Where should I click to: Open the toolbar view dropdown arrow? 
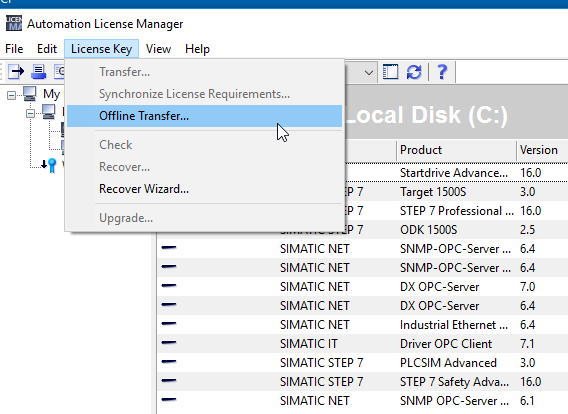(369, 72)
